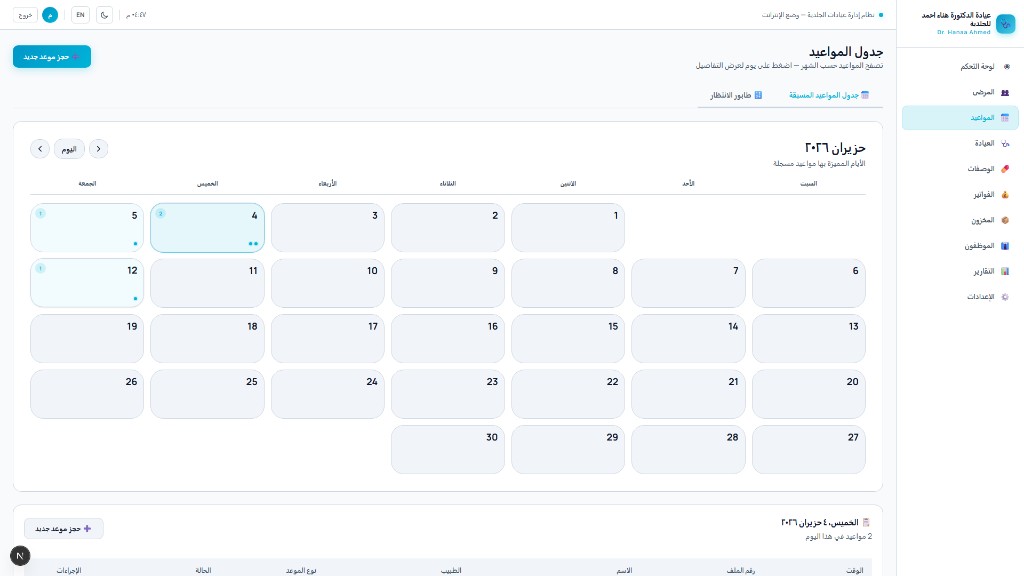The height and width of the screenshot is (576, 1024).
Task: Click خروج logout button
Action: 25,15
